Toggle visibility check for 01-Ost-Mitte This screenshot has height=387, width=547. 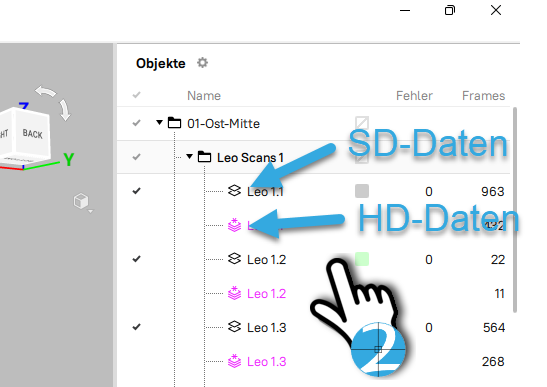coord(136,123)
